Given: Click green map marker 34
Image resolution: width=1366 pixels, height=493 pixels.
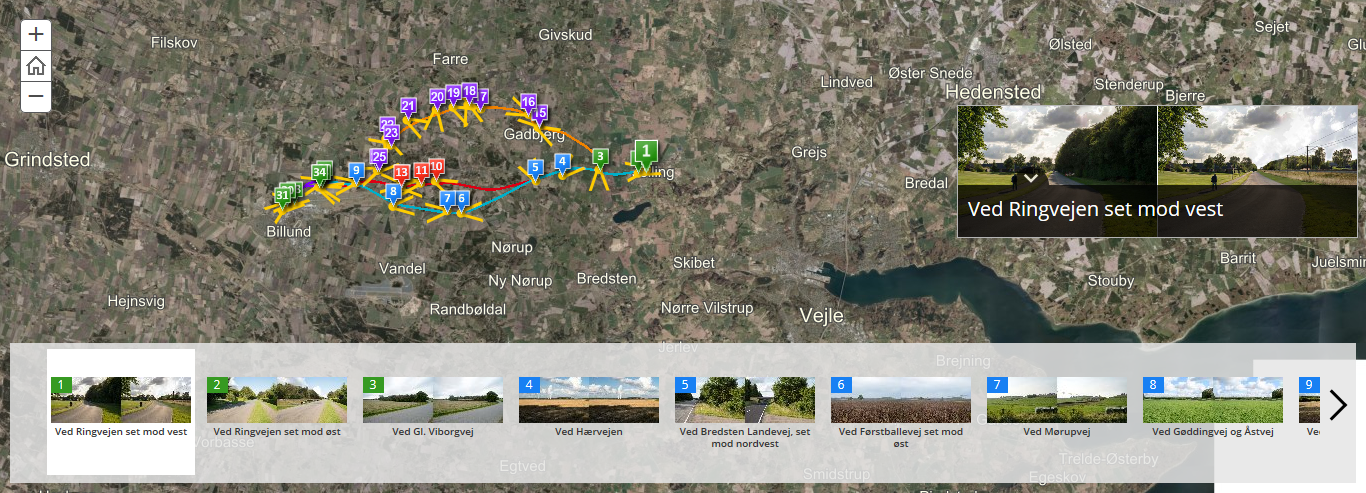Looking at the screenshot, I should [319, 173].
